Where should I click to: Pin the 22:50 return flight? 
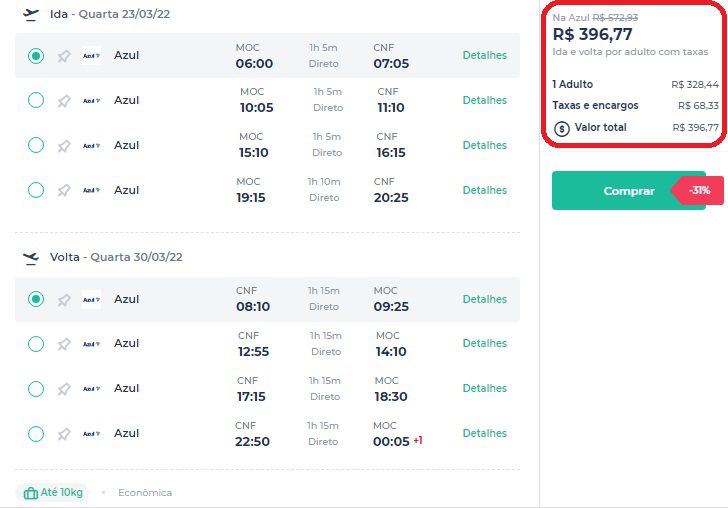[x=64, y=434]
